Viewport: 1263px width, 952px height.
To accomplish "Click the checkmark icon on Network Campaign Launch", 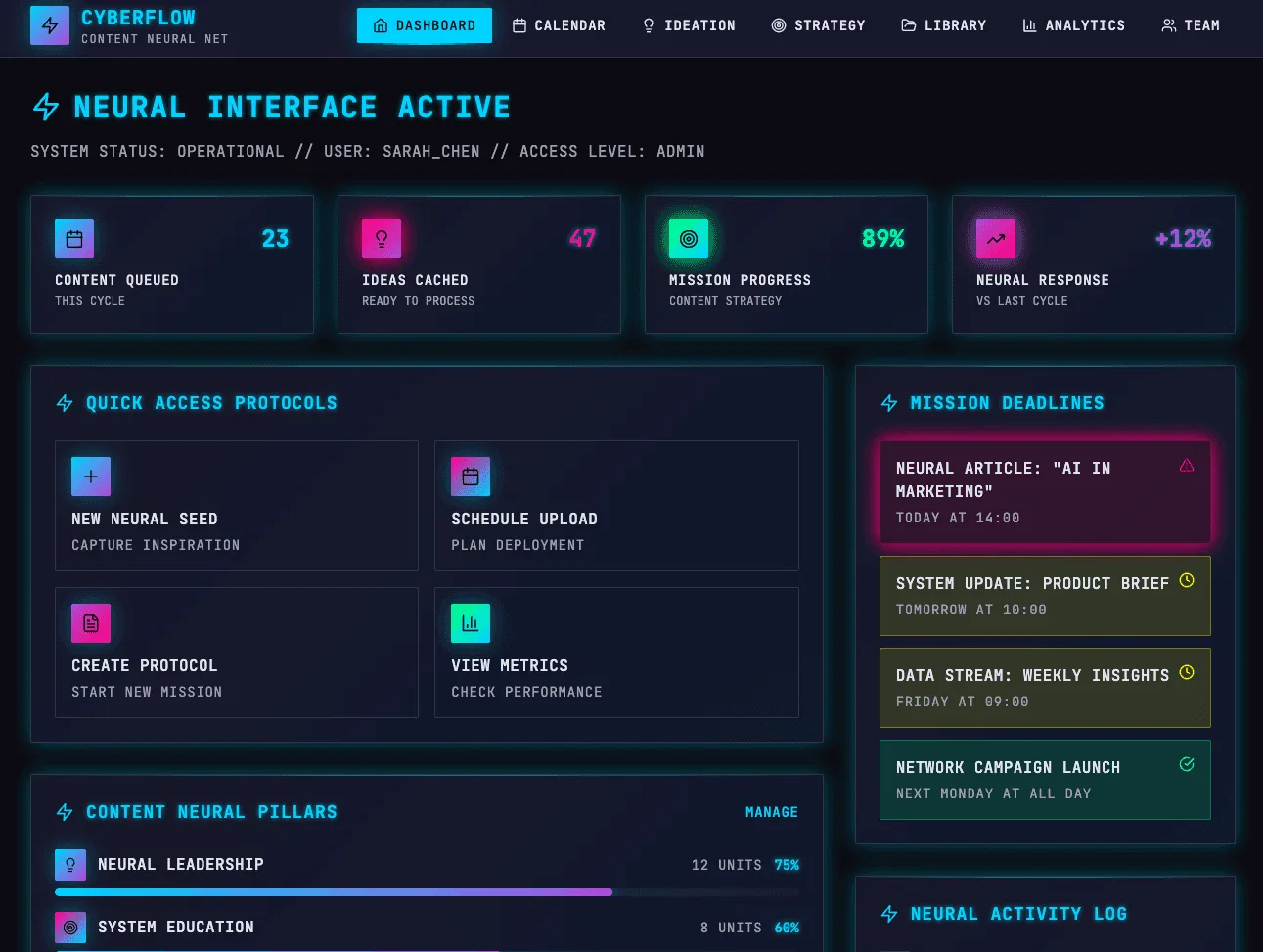I will (1187, 764).
